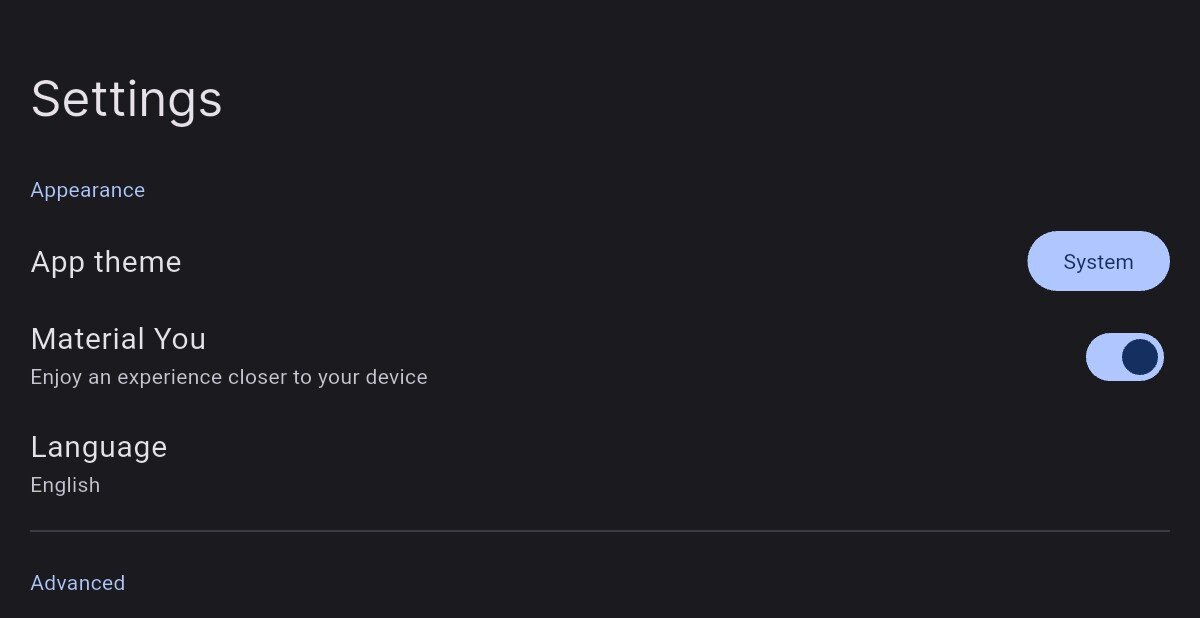Click the Material You description text
Image resolution: width=1200 pixels, height=618 pixels.
(229, 378)
